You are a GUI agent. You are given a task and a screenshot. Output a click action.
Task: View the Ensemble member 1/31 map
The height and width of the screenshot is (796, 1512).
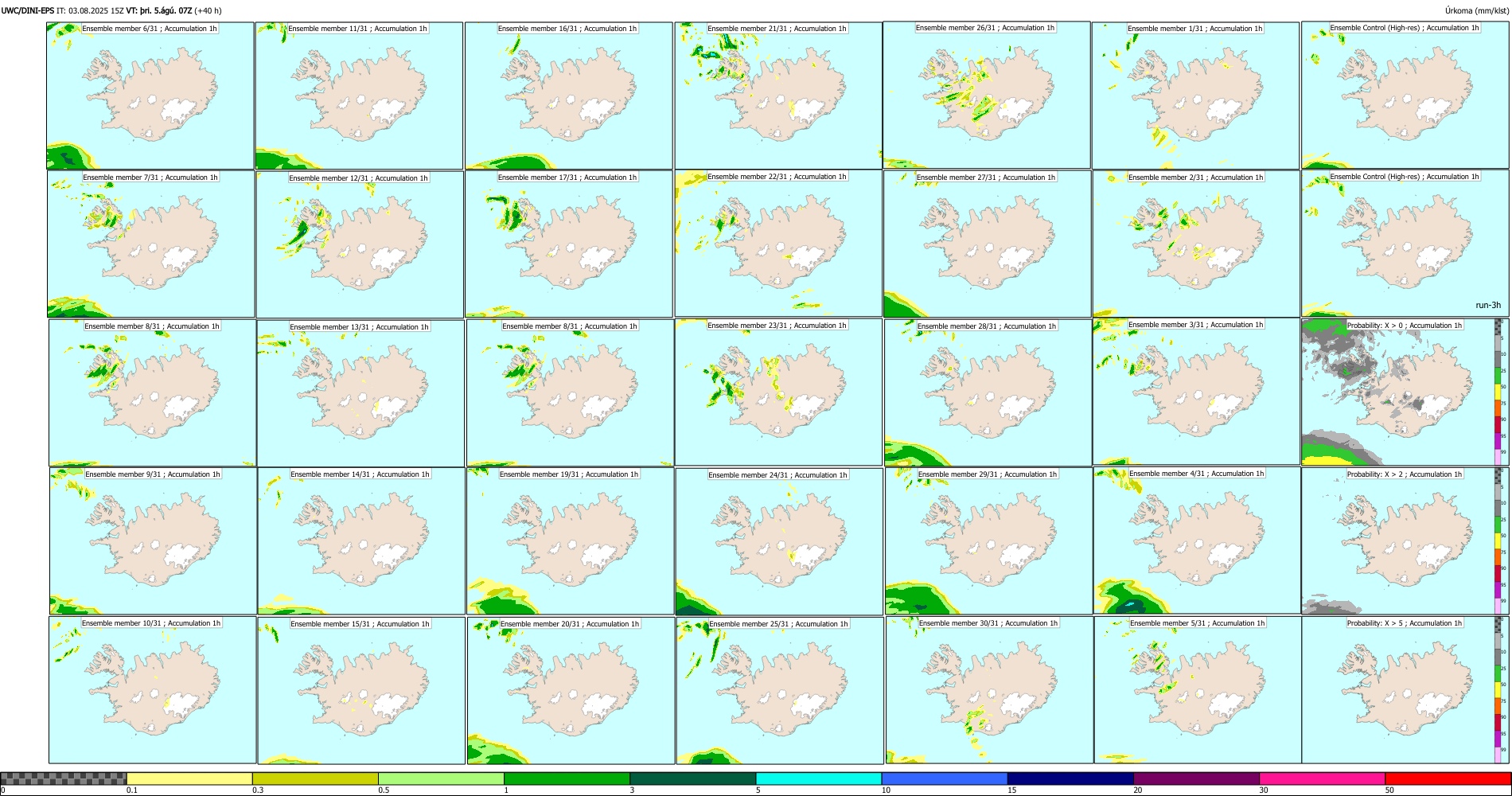coord(1195,96)
